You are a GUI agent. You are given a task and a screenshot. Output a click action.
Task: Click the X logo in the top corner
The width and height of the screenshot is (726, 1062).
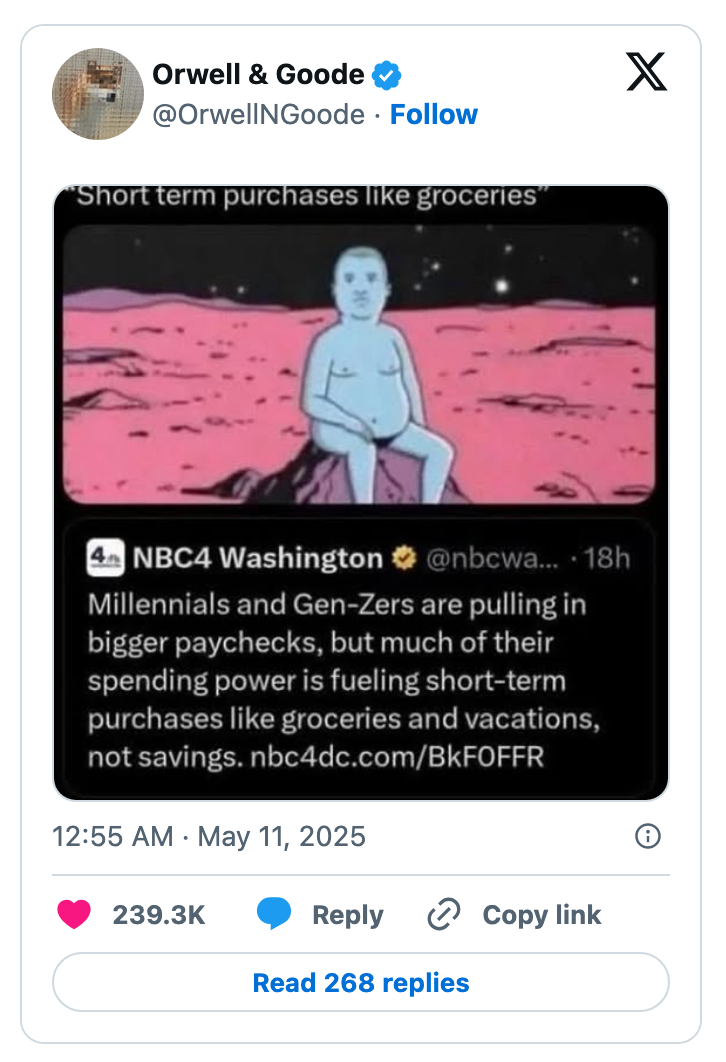point(646,72)
